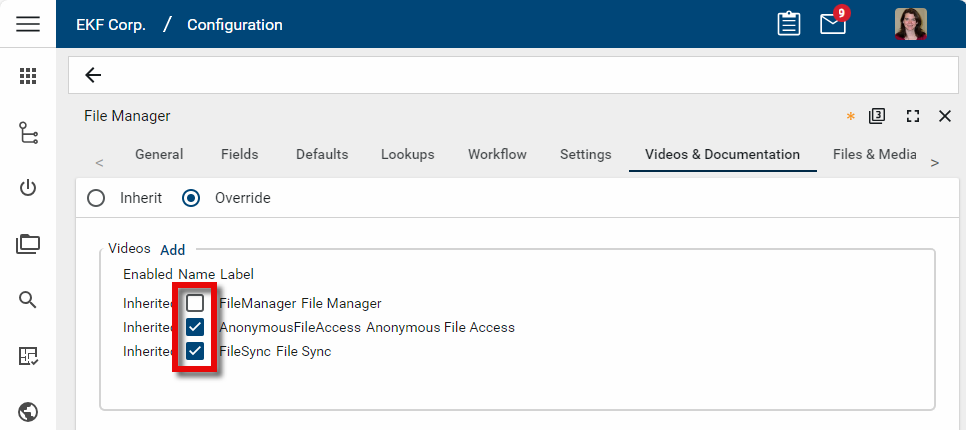Switch to the Workflow tab
The width and height of the screenshot is (966, 430).
(x=497, y=154)
